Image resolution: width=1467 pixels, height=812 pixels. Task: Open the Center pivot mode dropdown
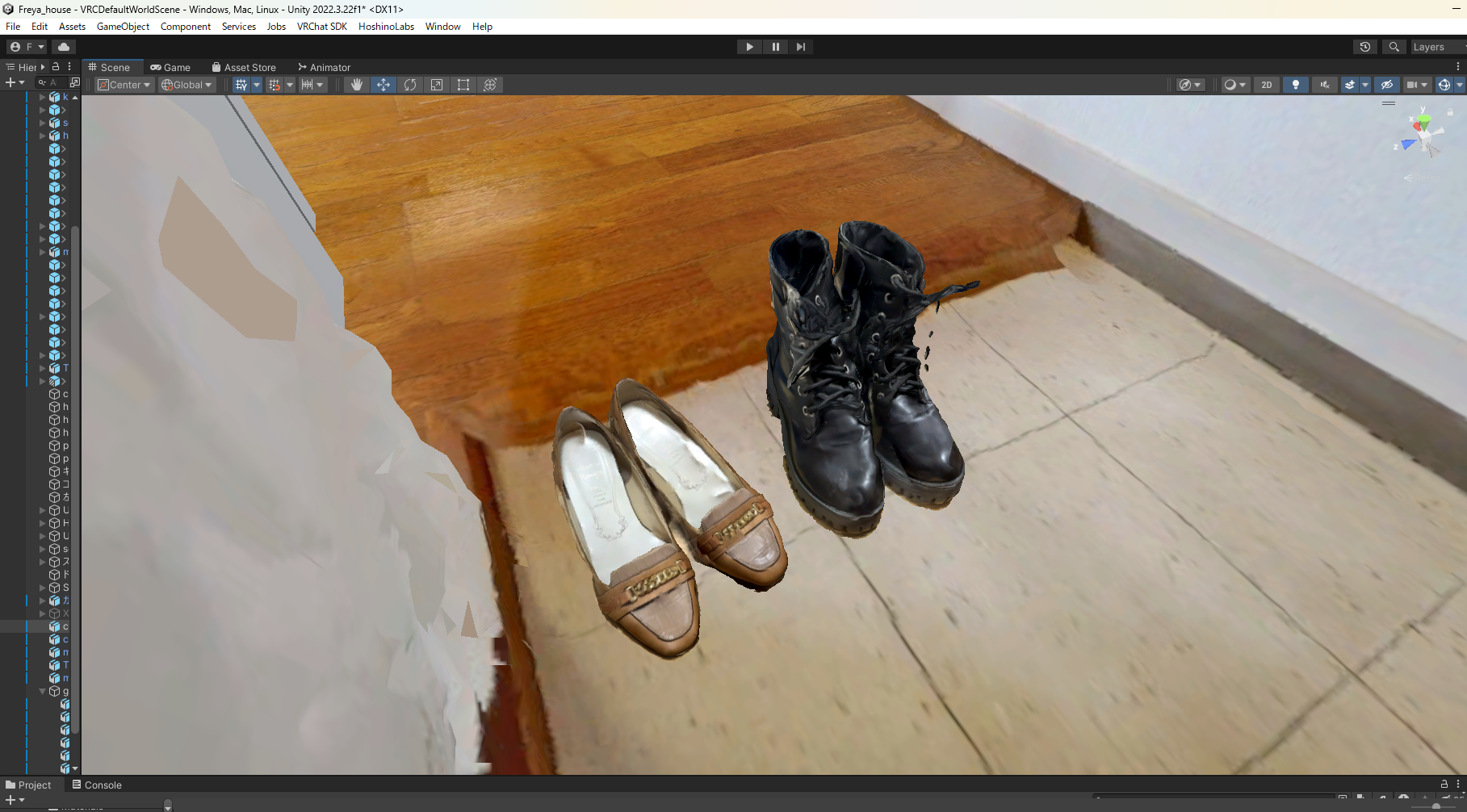[x=124, y=85]
